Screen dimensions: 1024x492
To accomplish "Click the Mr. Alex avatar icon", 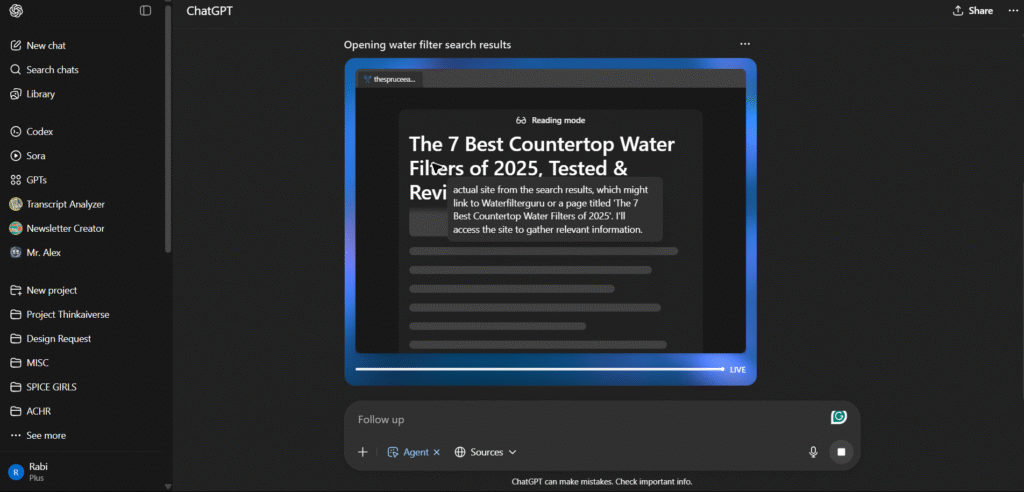I will [16, 253].
